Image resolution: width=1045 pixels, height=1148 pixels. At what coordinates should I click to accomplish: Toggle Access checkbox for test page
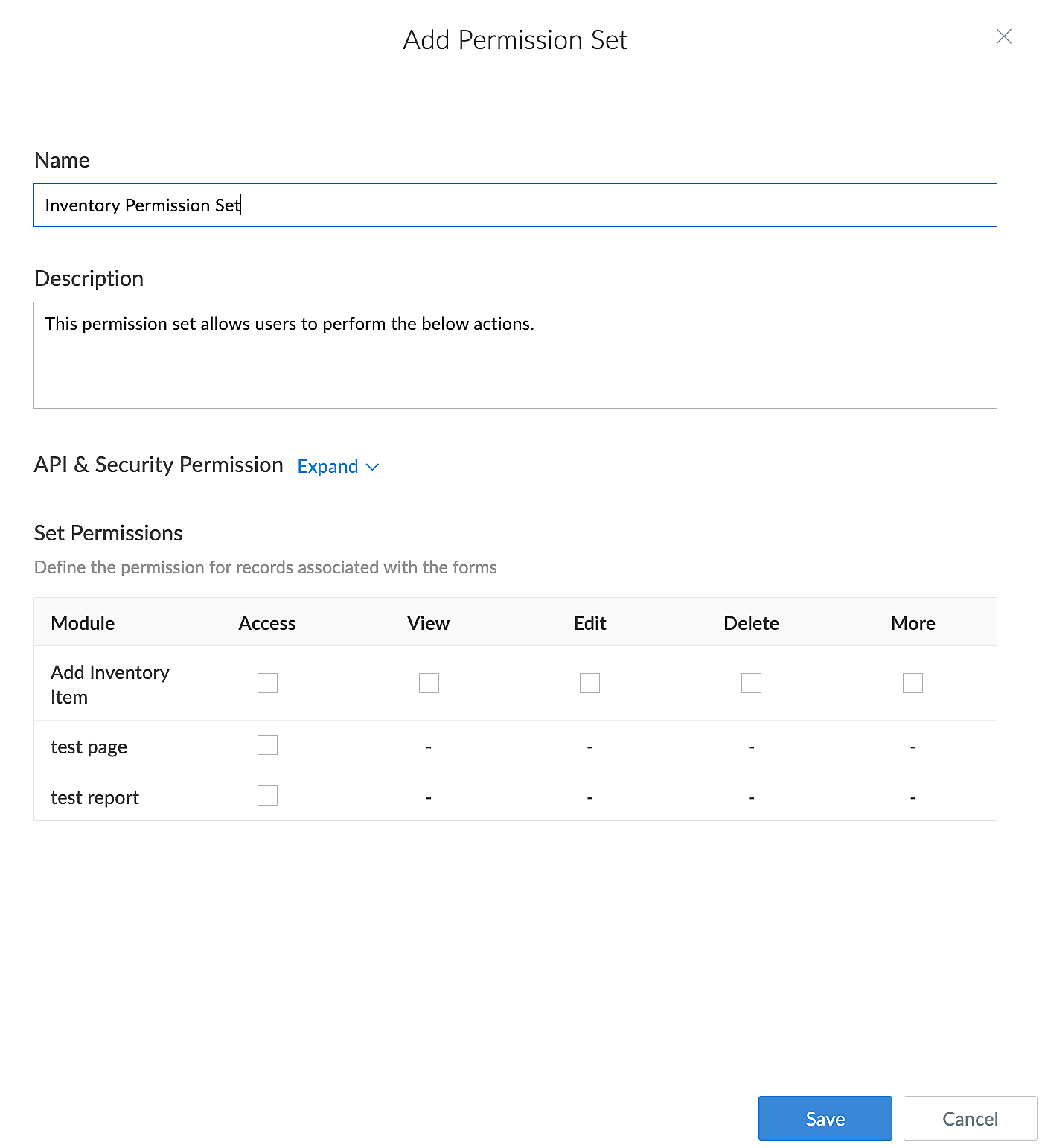pyautogui.click(x=267, y=745)
